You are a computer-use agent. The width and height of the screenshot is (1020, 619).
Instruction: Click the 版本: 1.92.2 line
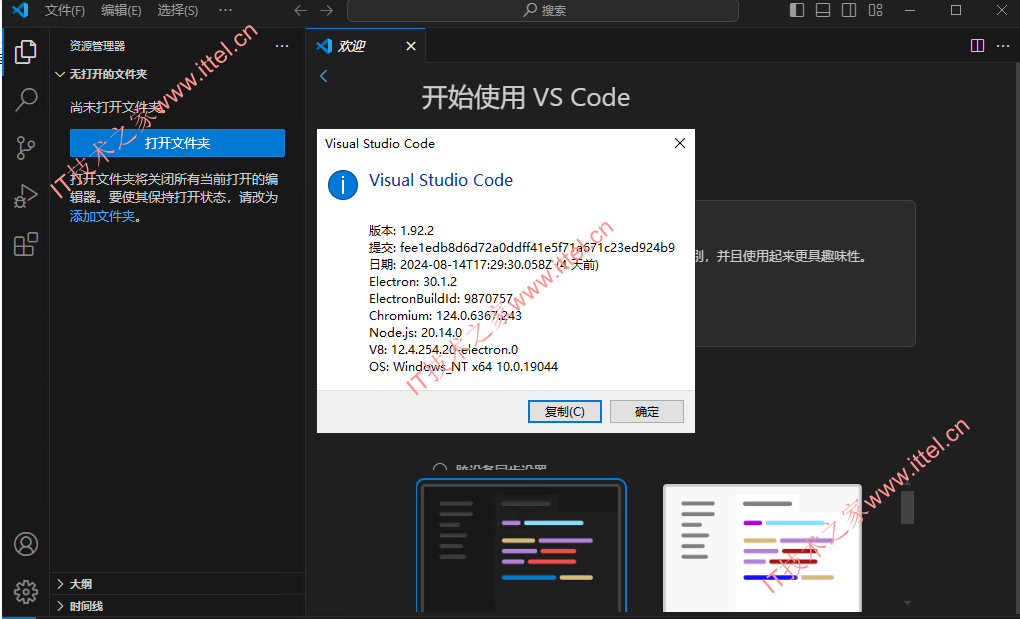(x=401, y=231)
